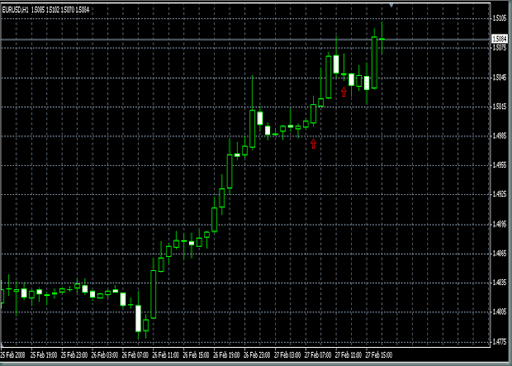The height and width of the screenshot is (366, 512).
Task: Click the 27 Feb 03:00 time label
Action: point(287,355)
